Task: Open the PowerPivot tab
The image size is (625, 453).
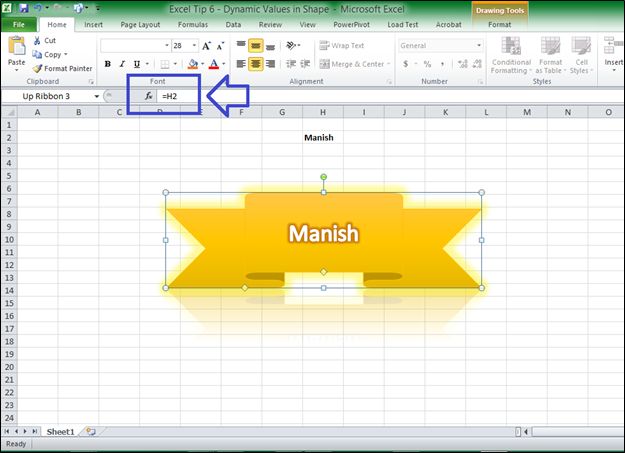Action: coord(351,25)
